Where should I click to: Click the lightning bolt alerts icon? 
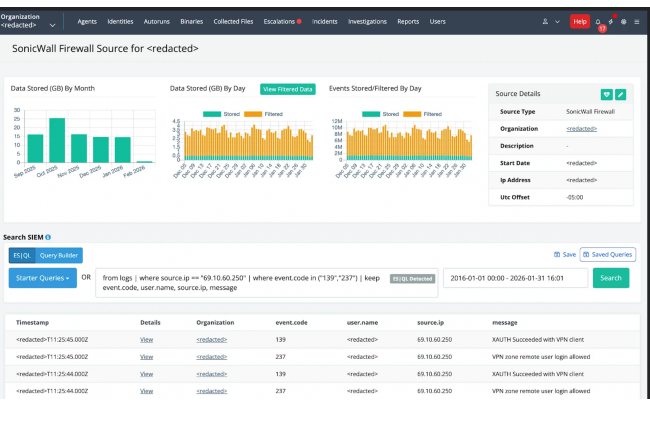click(x=612, y=21)
